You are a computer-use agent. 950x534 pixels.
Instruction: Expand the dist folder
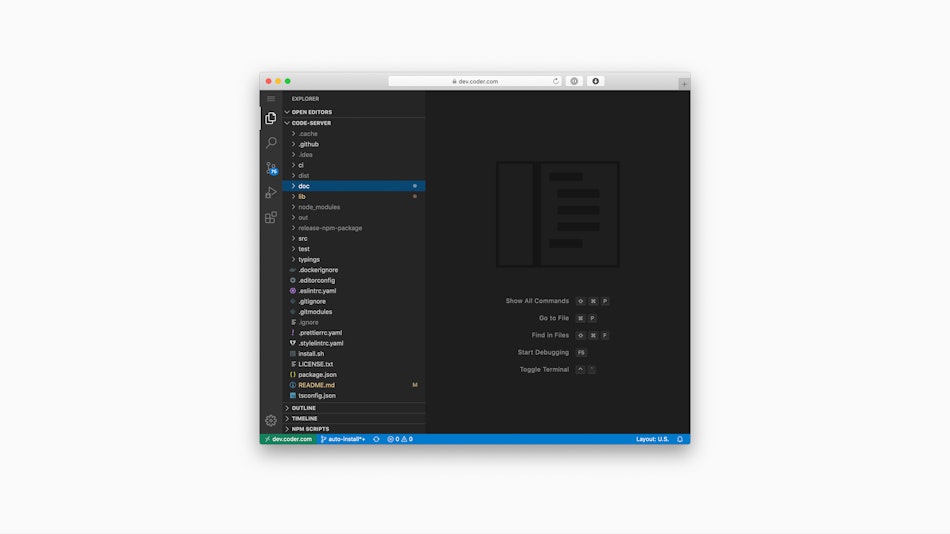[354, 176]
